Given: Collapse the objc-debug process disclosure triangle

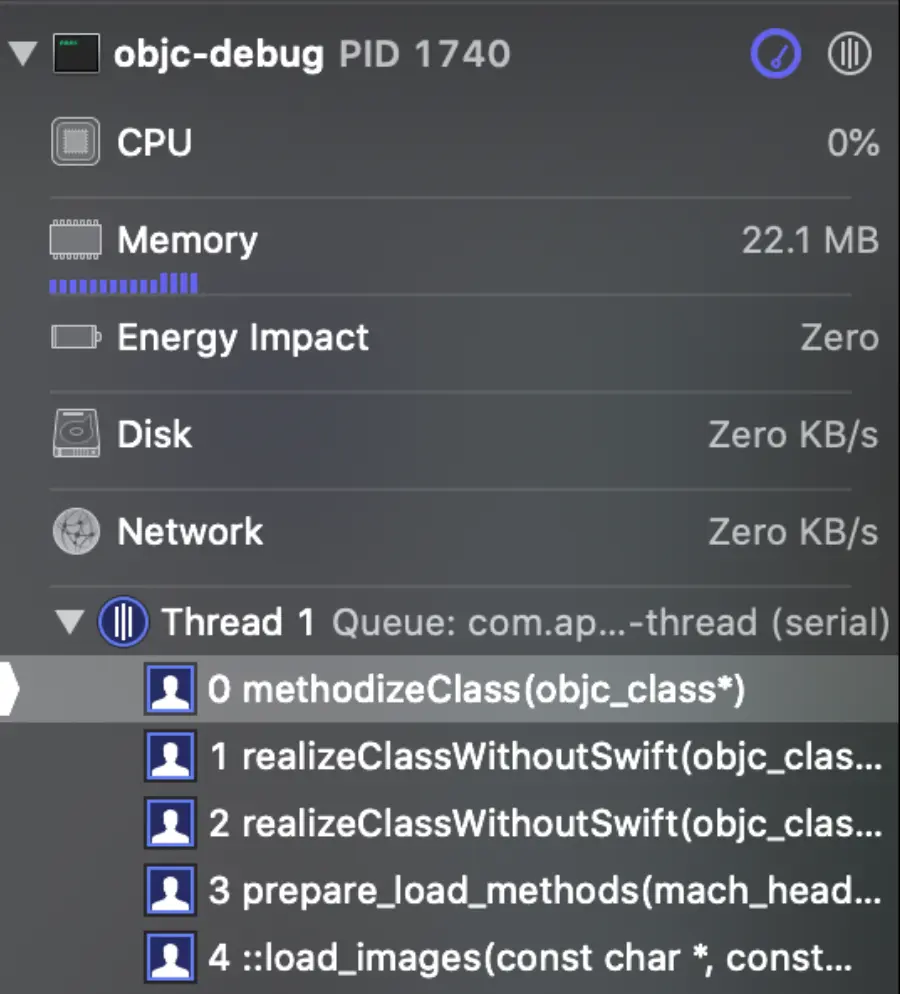Looking at the screenshot, I should click(23, 54).
